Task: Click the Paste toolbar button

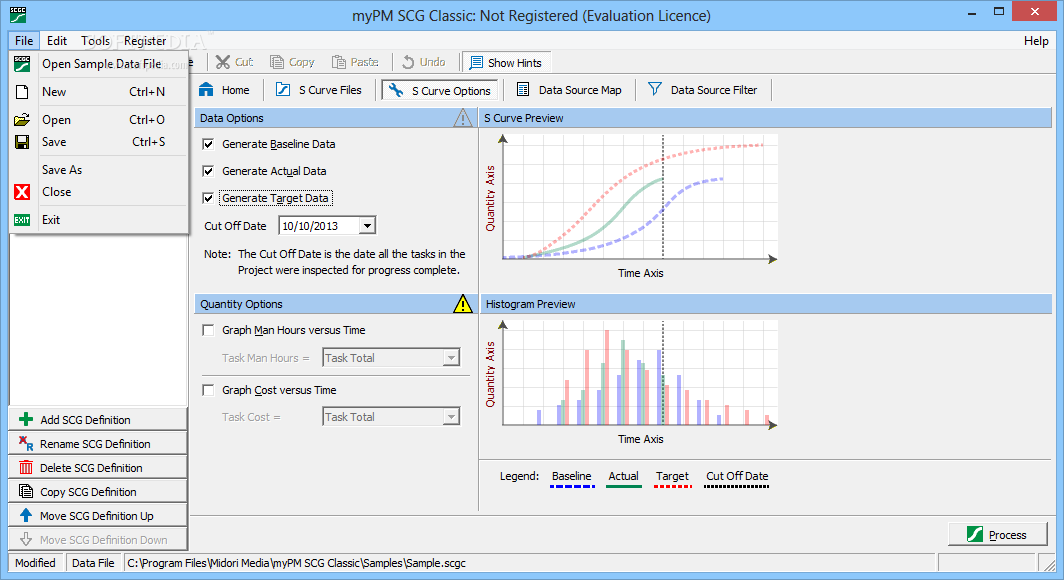Action: click(355, 62)
